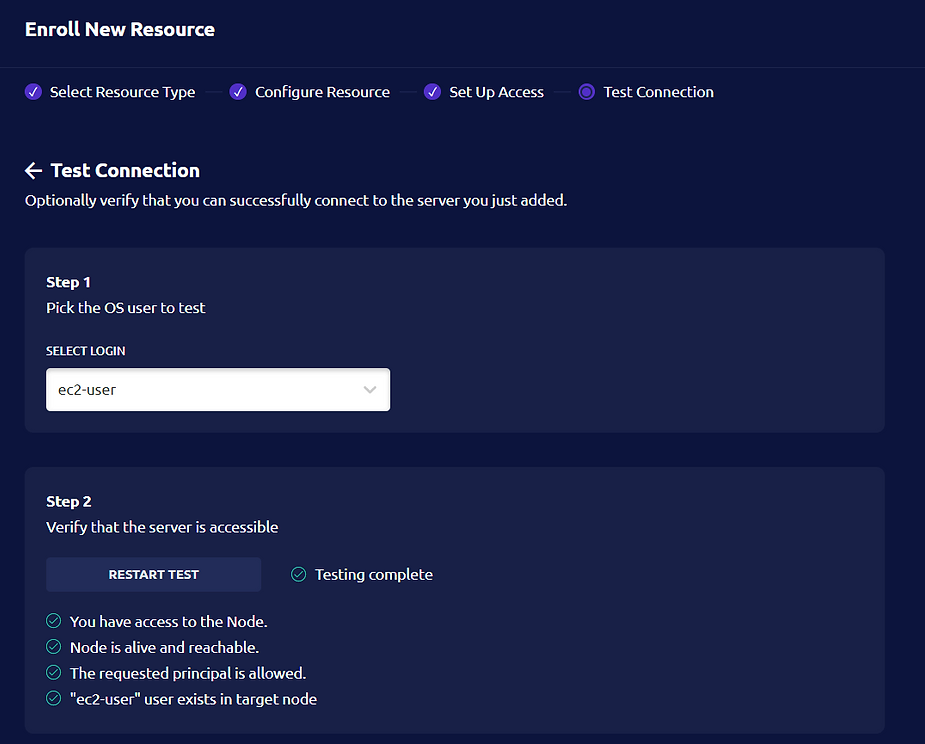Select the Test Connection step label
925x744 pixels.
[x=658, y=92]
